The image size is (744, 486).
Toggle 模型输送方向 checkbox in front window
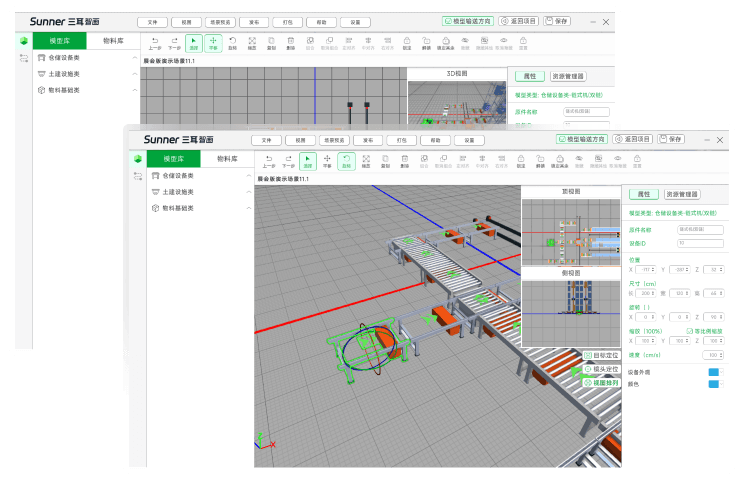point(562,140)
